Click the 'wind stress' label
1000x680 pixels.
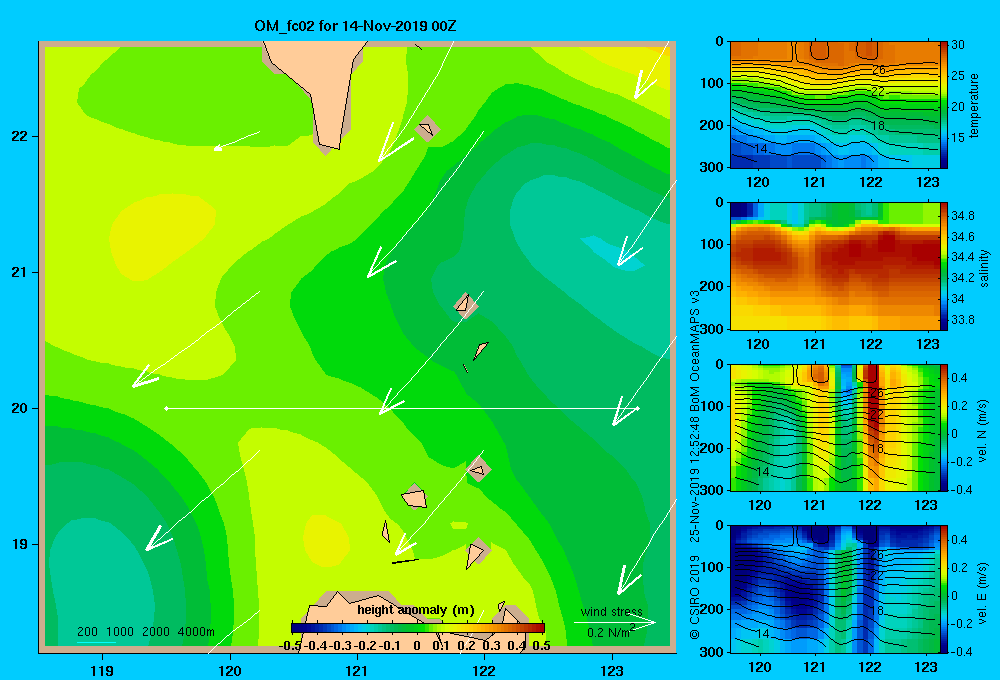(612, 612)
